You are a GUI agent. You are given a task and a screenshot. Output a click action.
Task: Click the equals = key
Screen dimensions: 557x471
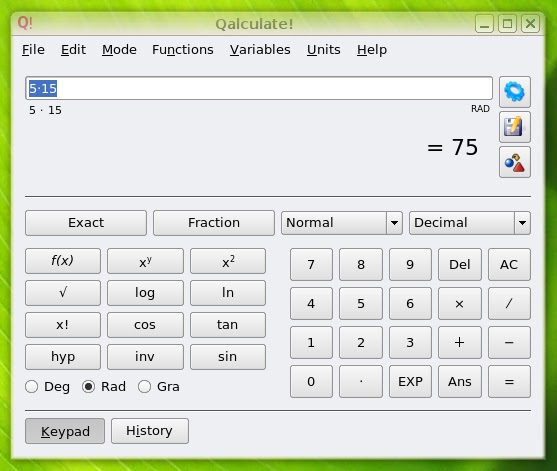click(509, 381)
